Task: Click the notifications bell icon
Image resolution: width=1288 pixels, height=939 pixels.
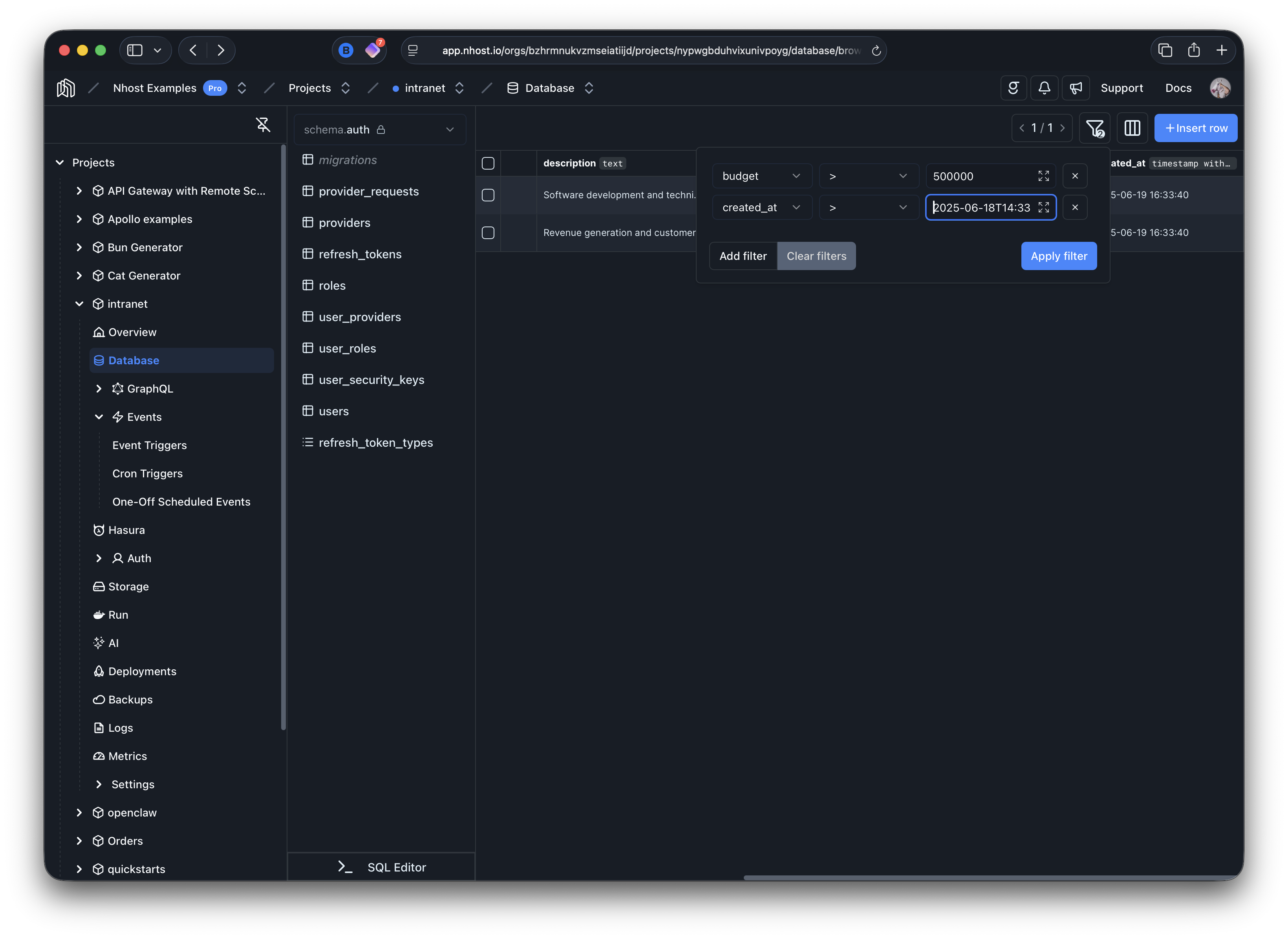Action: point(1044,88)
